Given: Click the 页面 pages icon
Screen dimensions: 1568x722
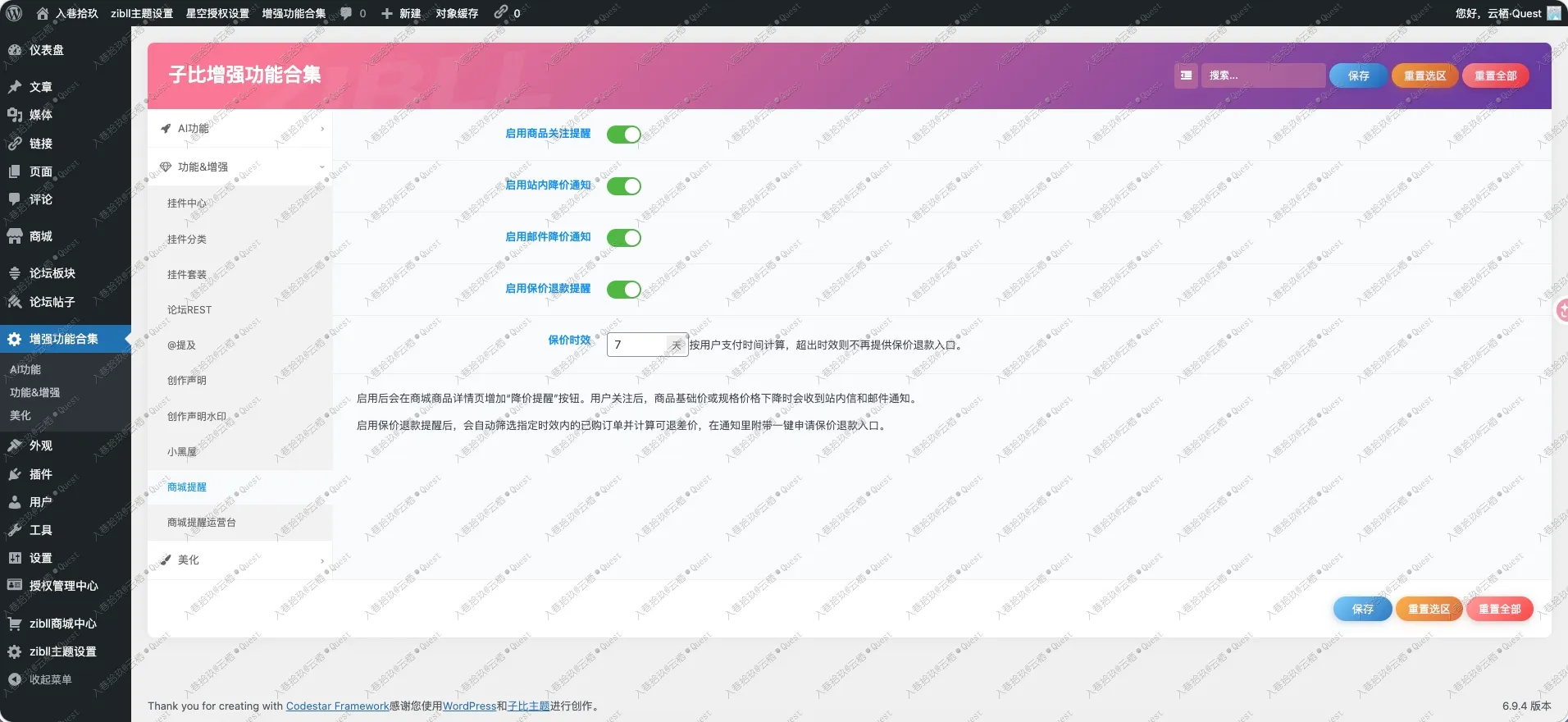Looking at the screenshot, I should [15, 171].
